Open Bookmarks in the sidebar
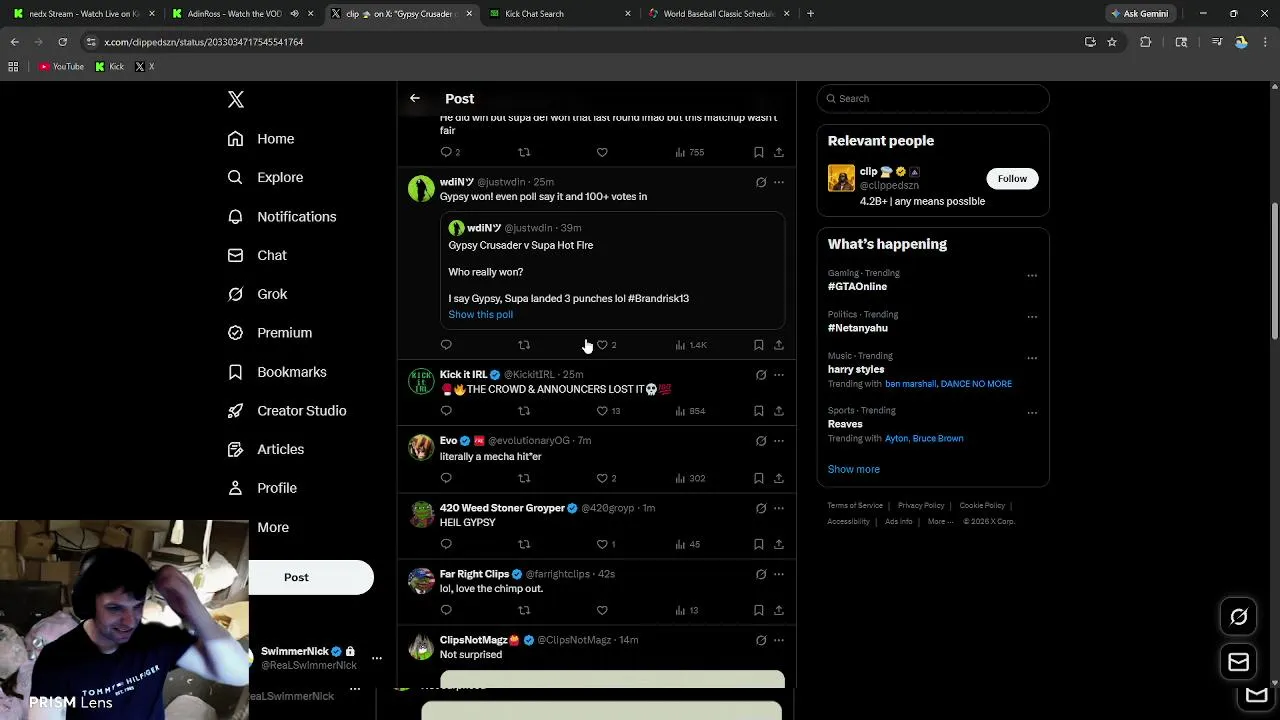 (x=277, y=372)
